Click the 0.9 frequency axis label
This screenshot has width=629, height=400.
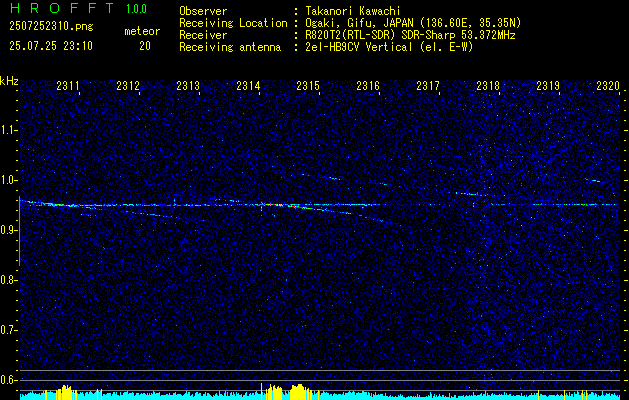[x=7, y=230]
